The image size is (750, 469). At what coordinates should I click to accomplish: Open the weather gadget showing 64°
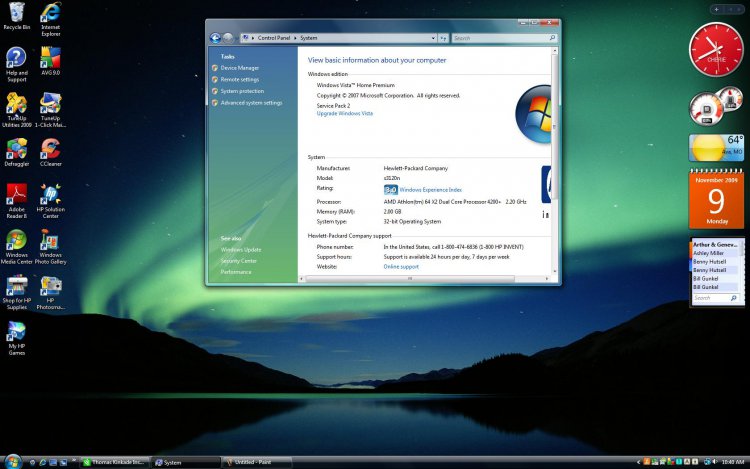716,147
